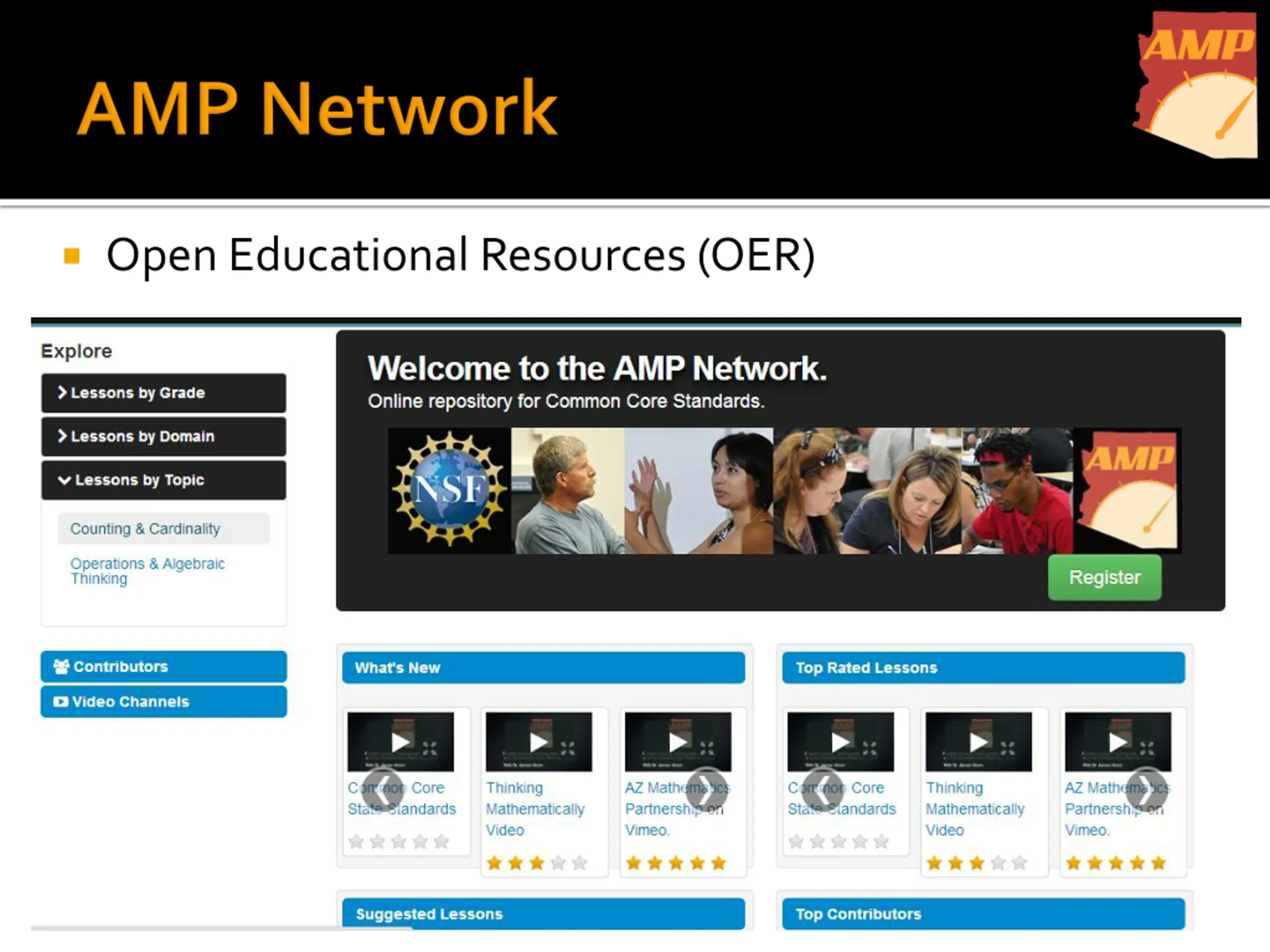Open Video Channels
Viewport: 1270px width, 952px height.
tap(164, 702)
